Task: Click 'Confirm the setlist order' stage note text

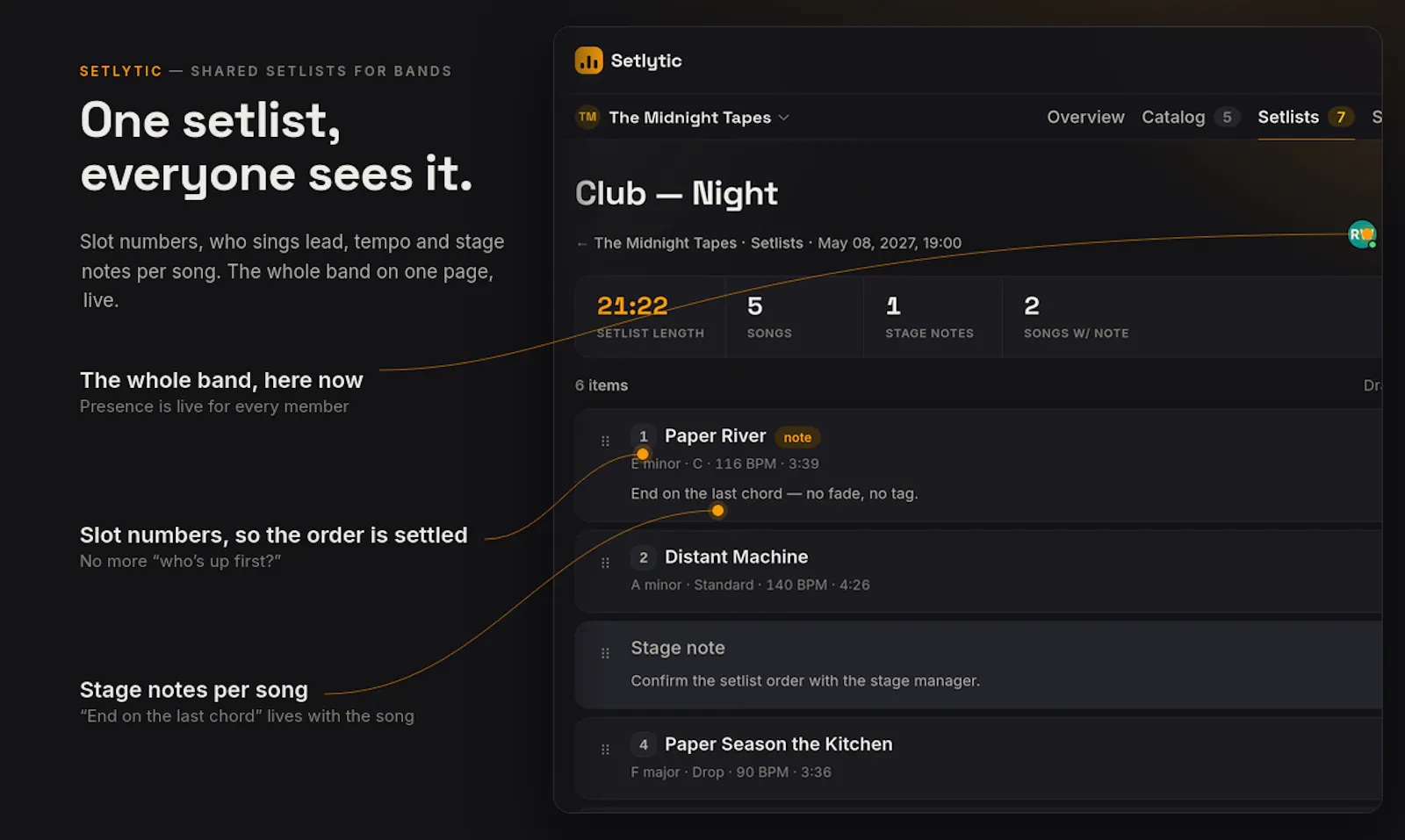Action: pyautogui.click(x=805, y=680)
